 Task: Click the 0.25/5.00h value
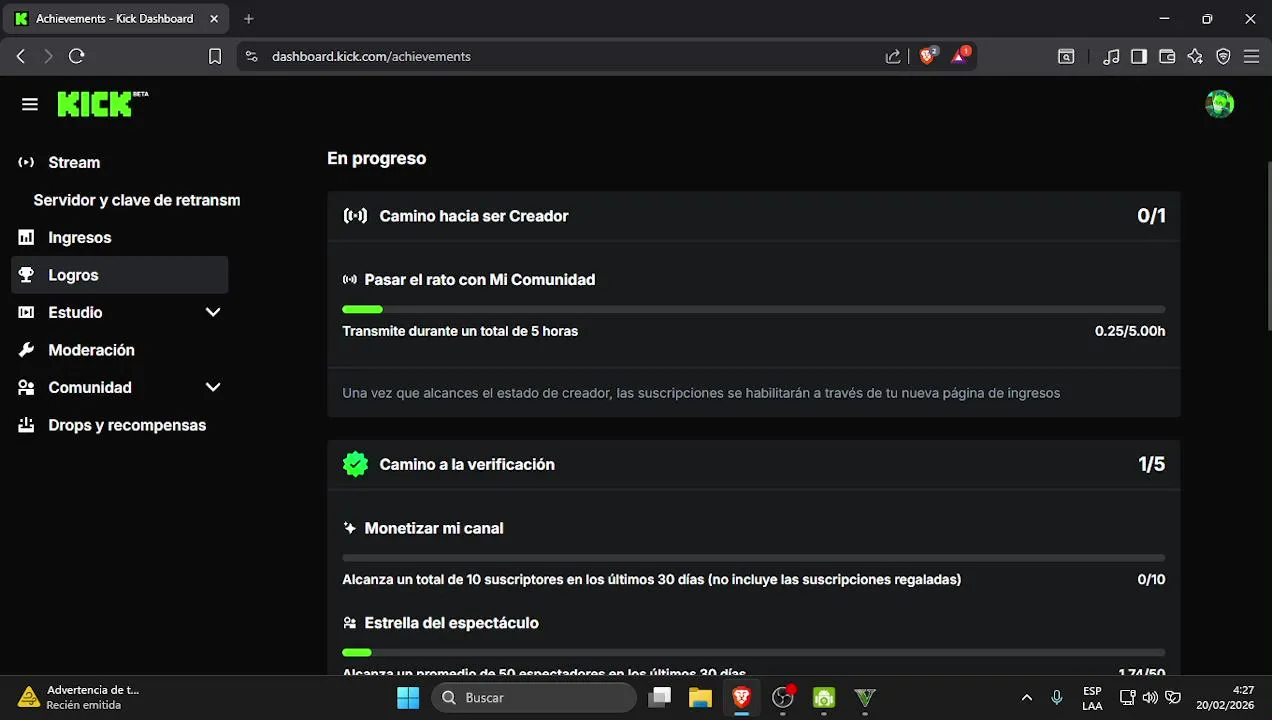(1130, 331)
